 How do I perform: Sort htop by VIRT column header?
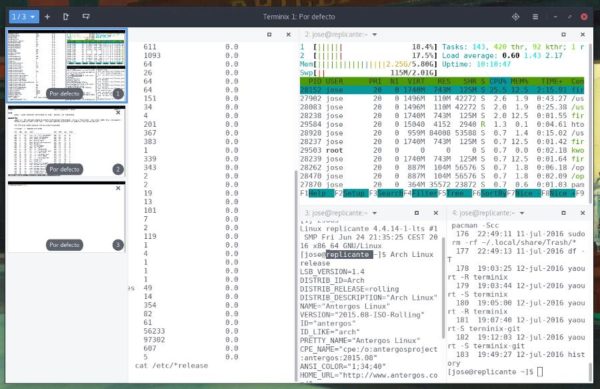click(416, 81)
